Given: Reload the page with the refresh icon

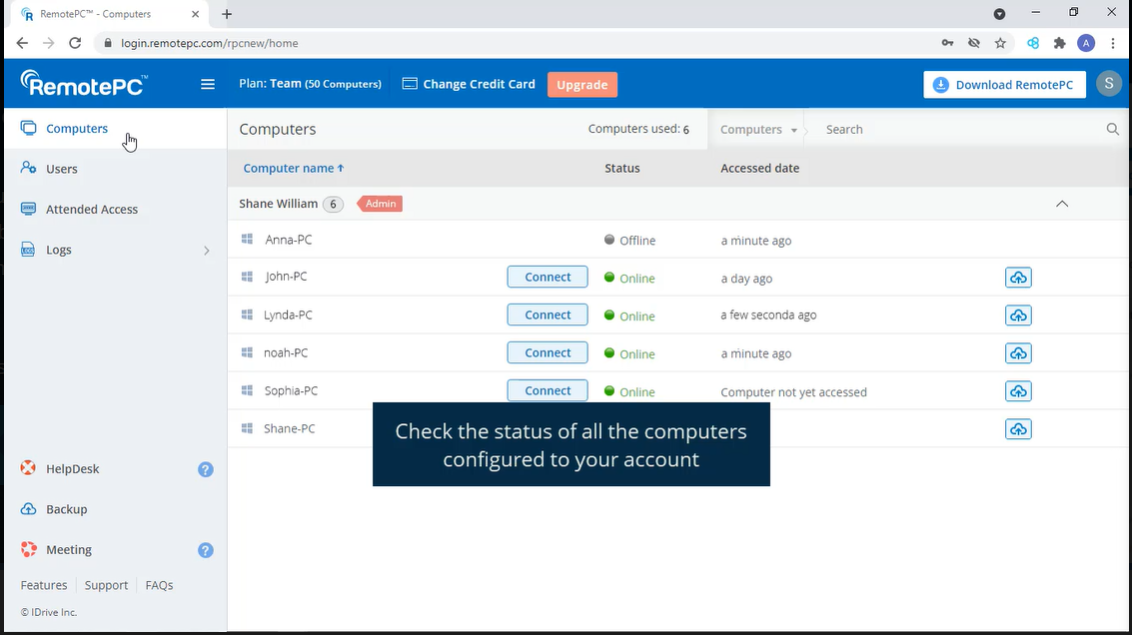Looking at the screenshot, I should 75,43.
